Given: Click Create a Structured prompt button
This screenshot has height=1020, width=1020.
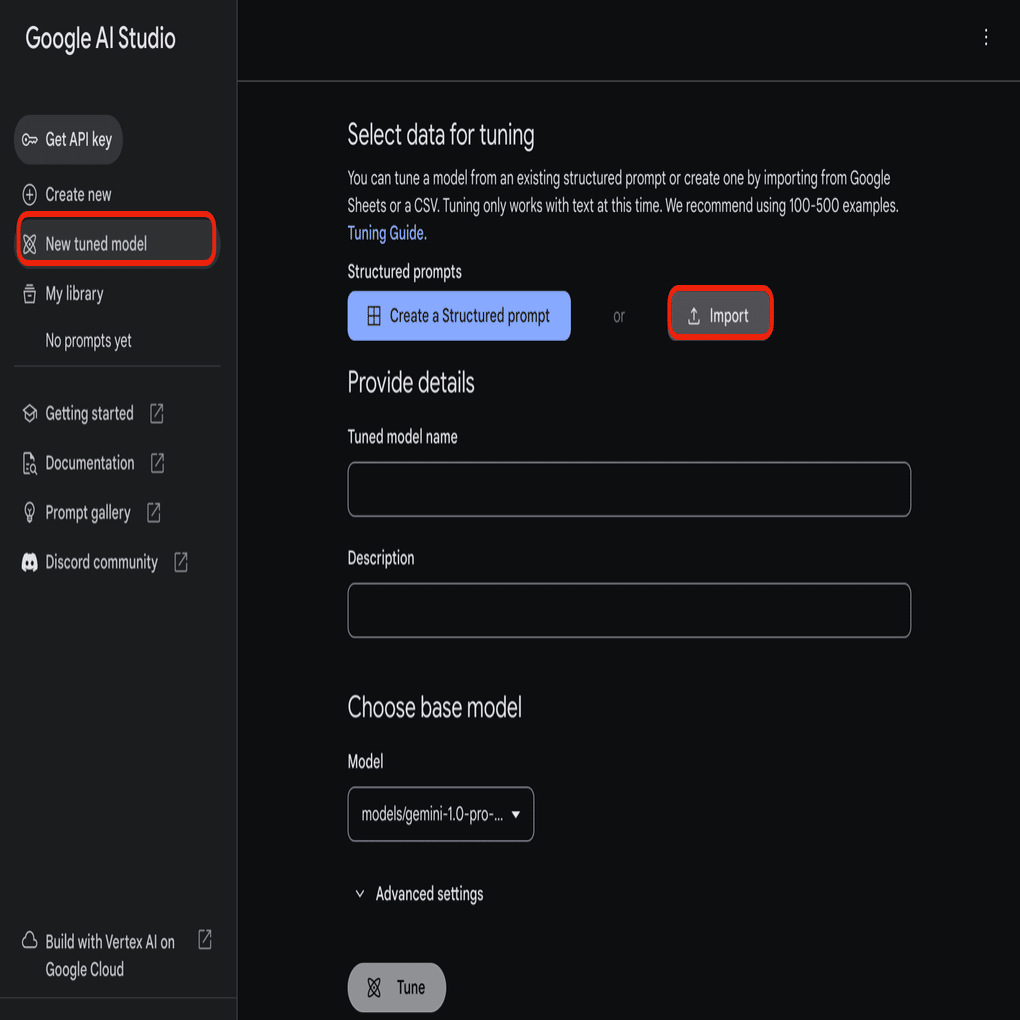Looking at the screenshot, I should tap(459, 316).
